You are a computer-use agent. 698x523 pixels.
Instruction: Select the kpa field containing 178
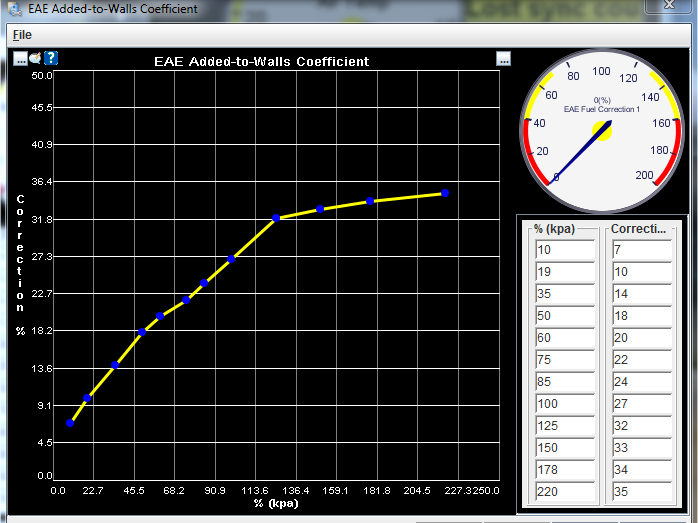click(x=565, y=470)
